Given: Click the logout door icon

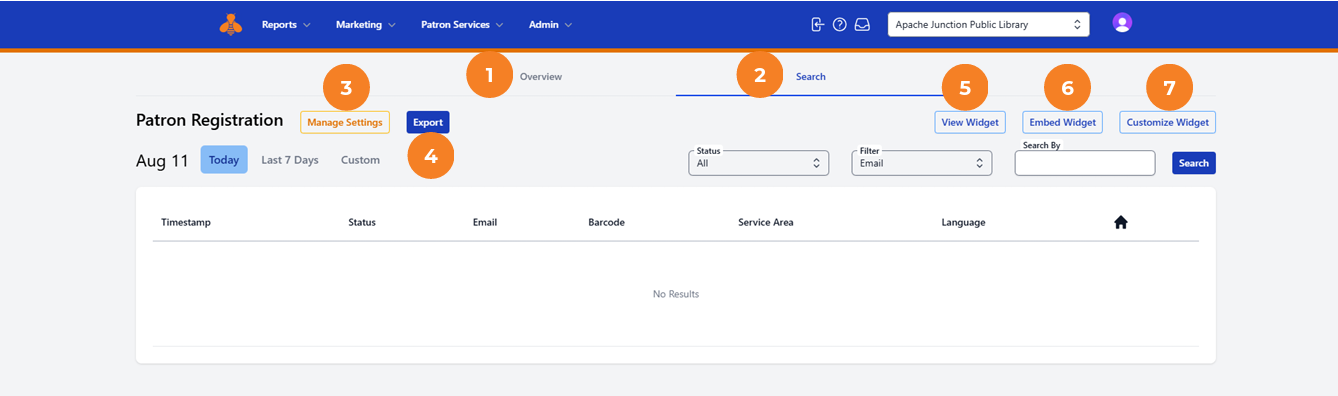Looking at the screenshot, I should tap(817, 24).
